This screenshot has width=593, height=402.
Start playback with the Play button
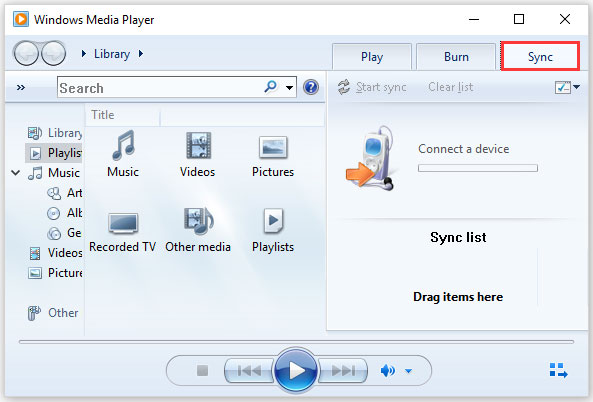point(296,370)
